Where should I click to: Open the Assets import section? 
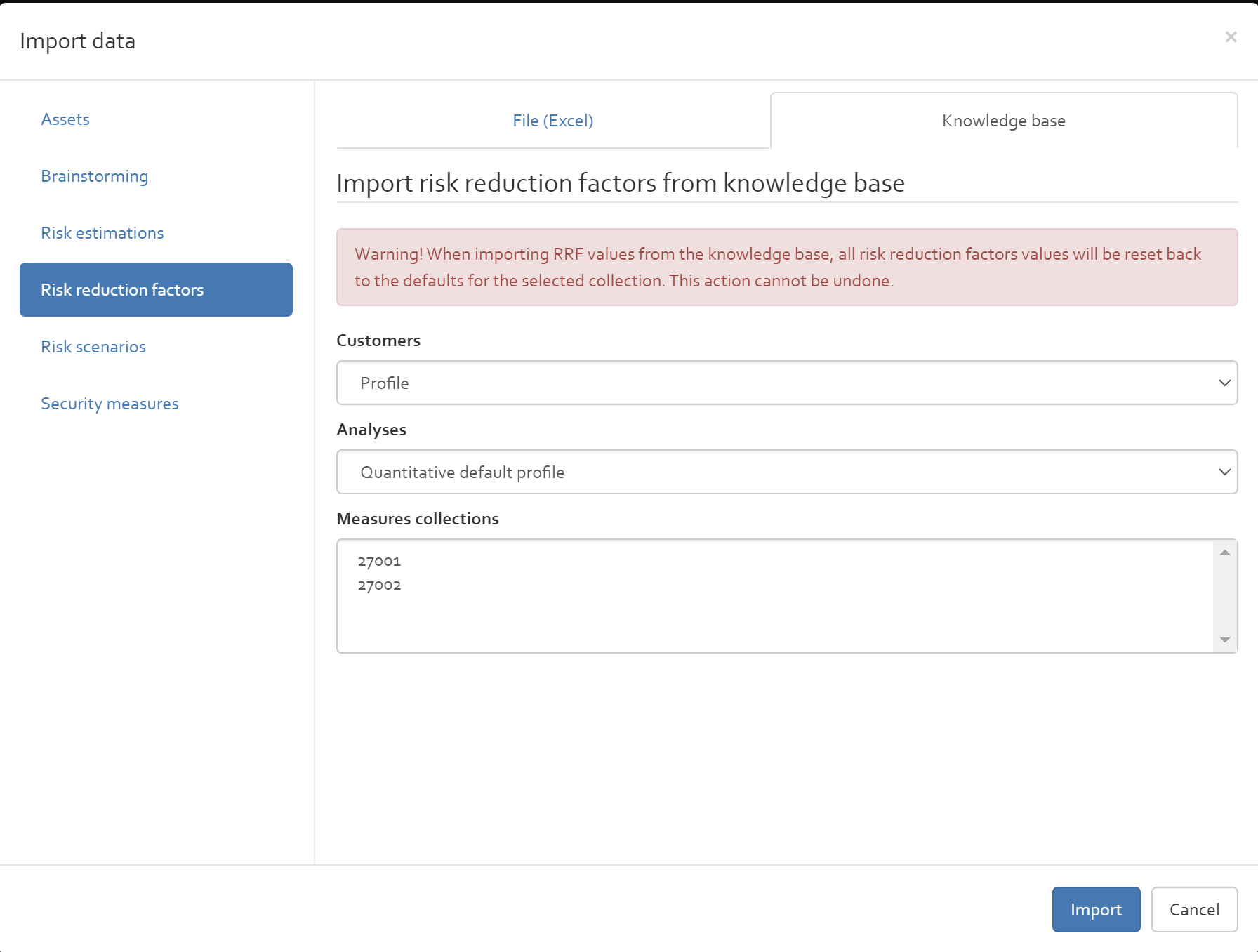coord(65,119)
